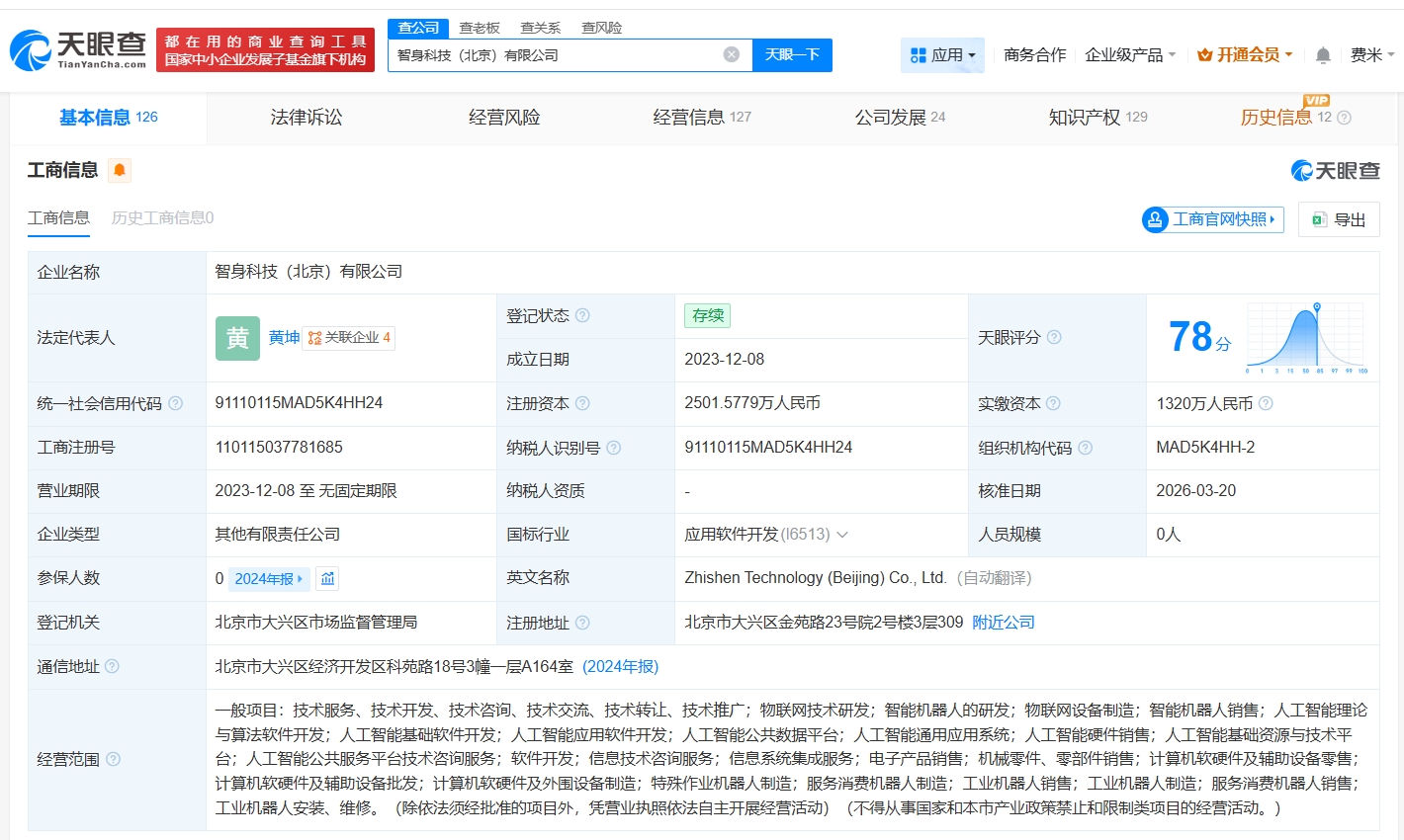Click the company name search input field
Image resolution: width=1404 pixels, height=840 pixels.
(554, 55)
